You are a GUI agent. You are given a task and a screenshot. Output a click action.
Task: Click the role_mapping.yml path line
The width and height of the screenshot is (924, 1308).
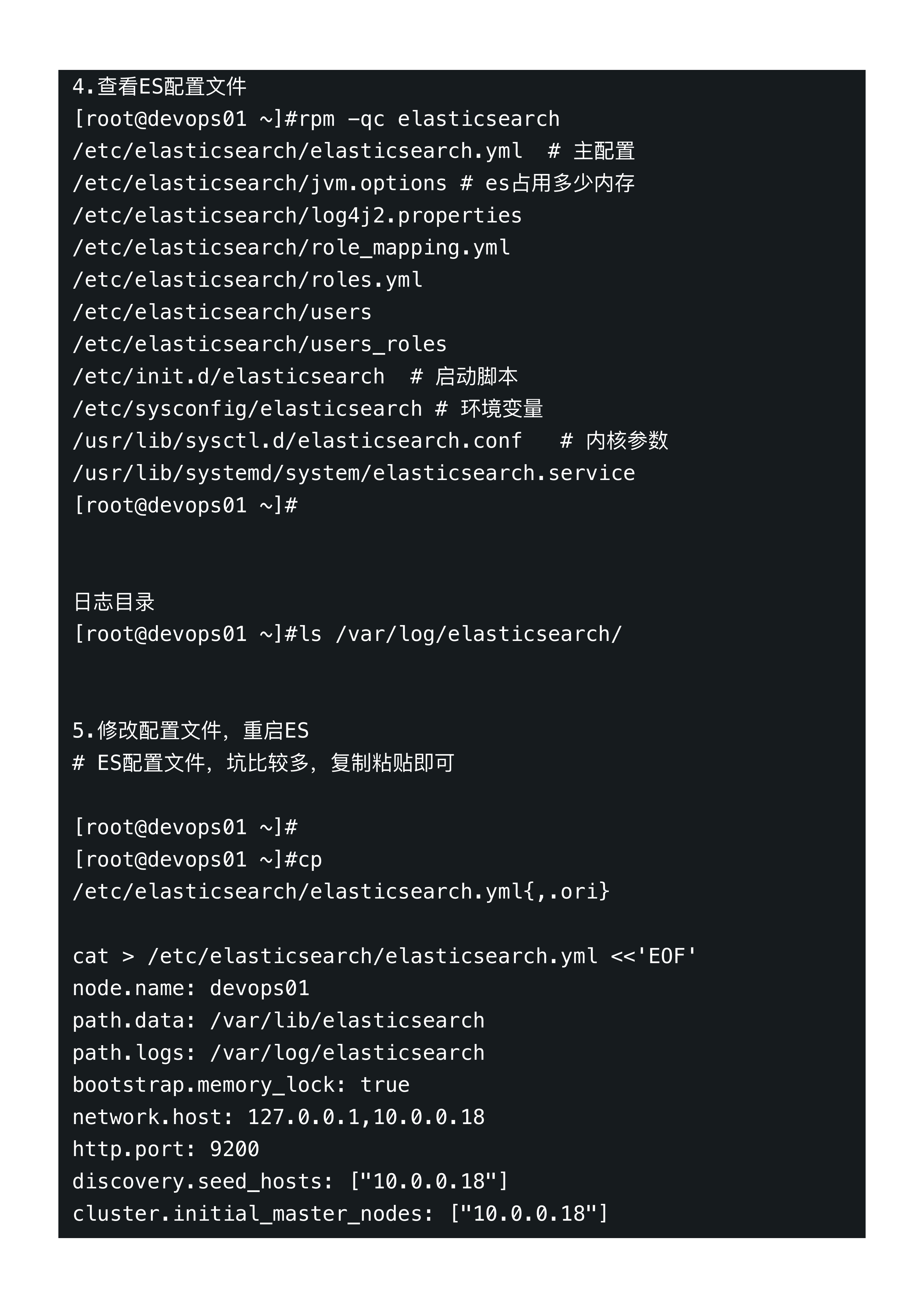point(291,248)
